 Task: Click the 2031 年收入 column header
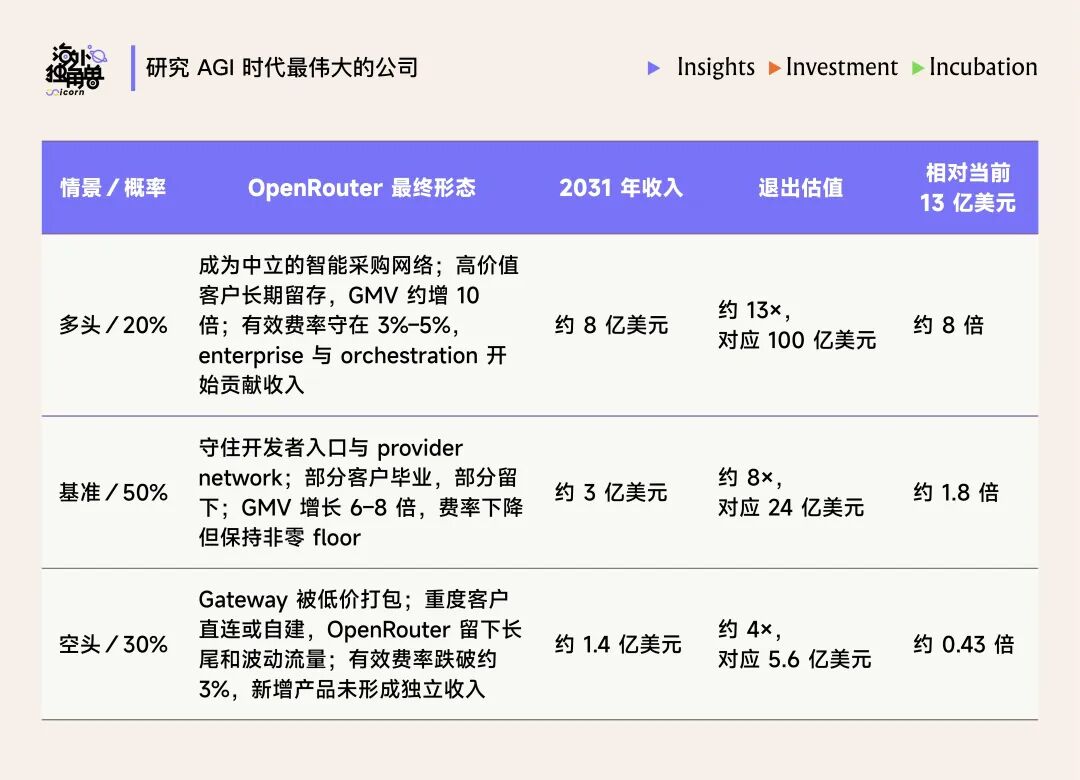pyautogui.click(x=621, y=187)
